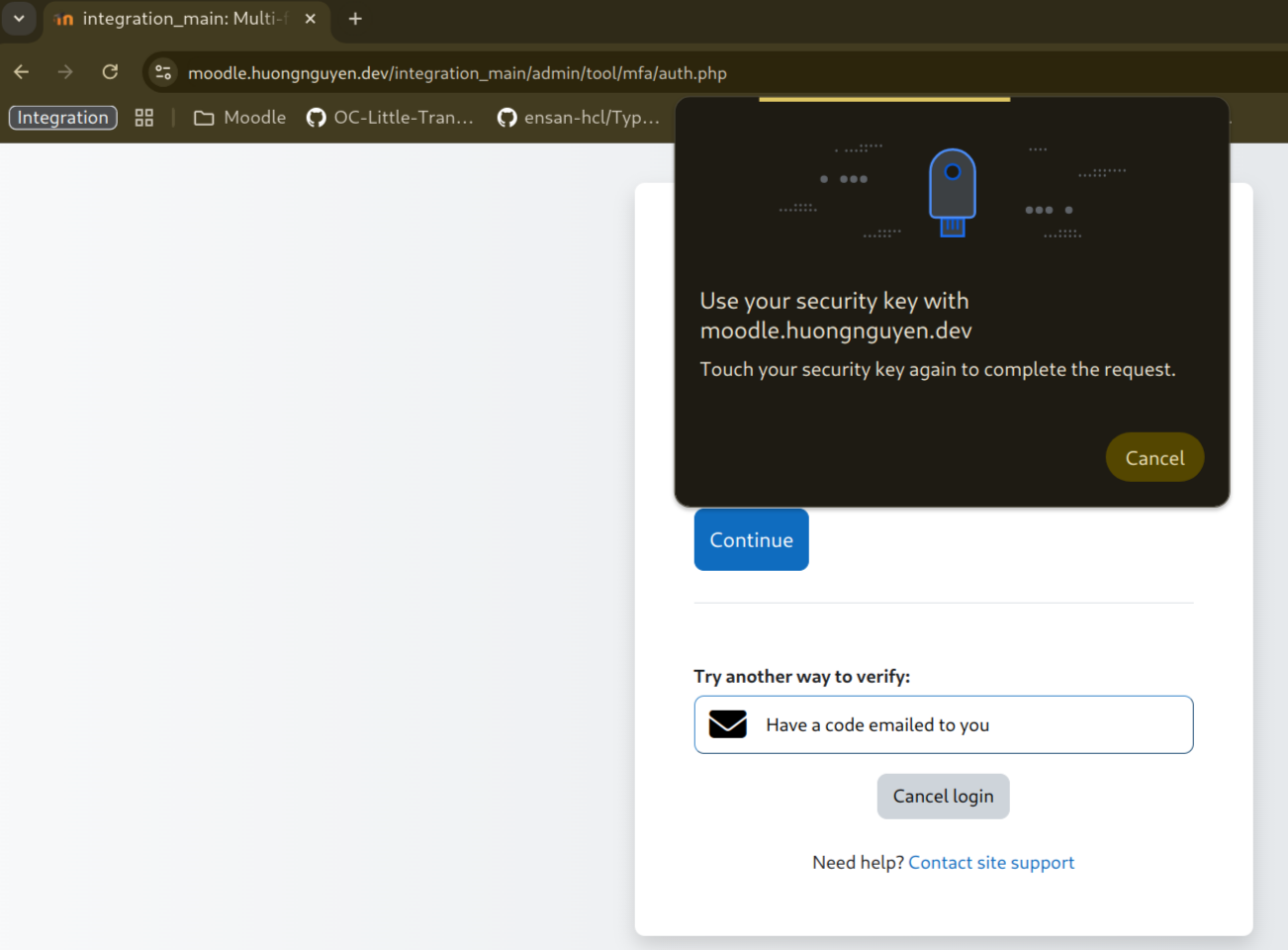Click 'Touch your security key again' message
The image size is (1288, 950).
[938, 369]
